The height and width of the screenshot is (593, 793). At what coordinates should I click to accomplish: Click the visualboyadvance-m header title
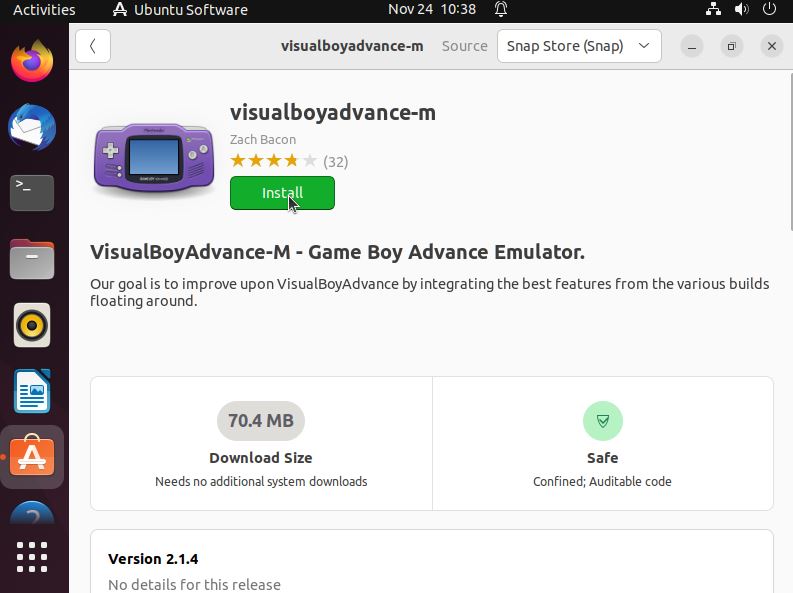352,46
